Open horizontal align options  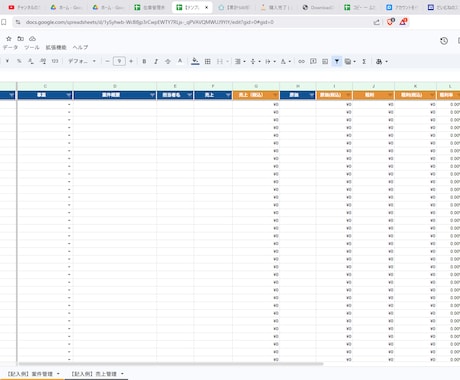click(x=240, y=61)
